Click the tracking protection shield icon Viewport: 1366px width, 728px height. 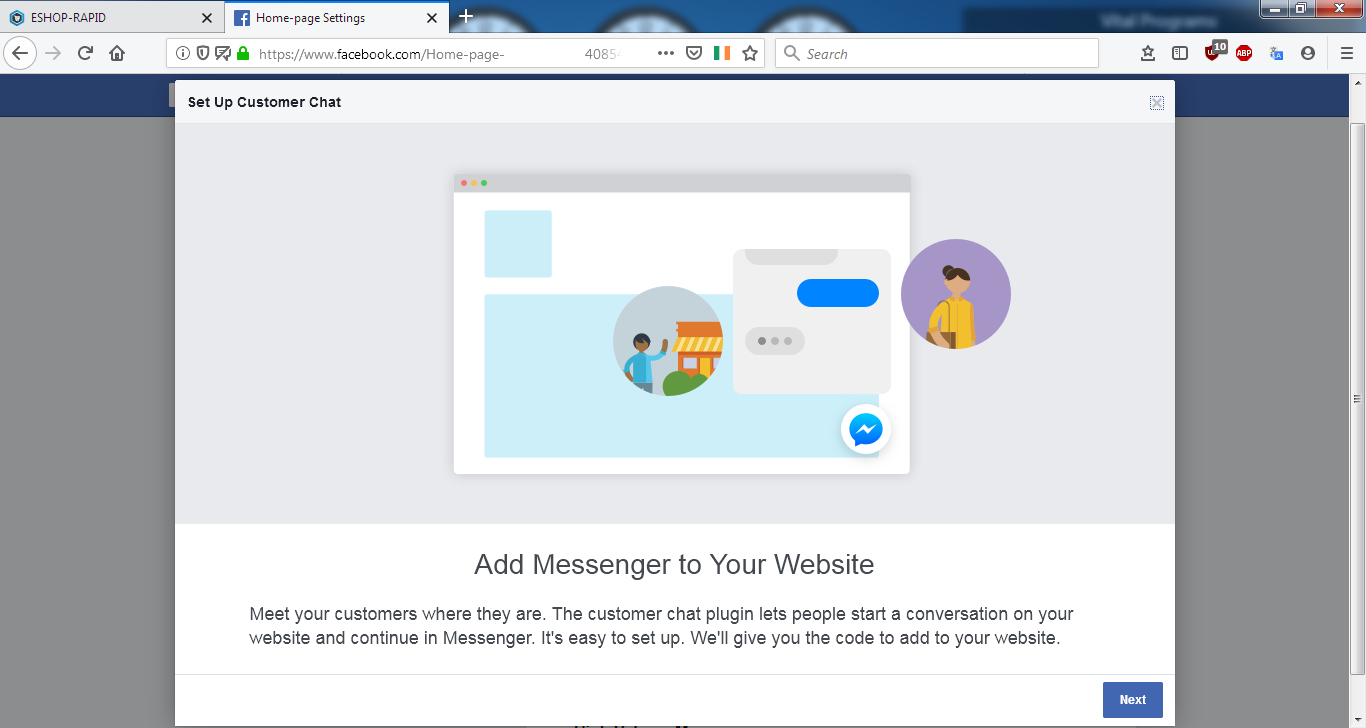[x=203, y=54]
